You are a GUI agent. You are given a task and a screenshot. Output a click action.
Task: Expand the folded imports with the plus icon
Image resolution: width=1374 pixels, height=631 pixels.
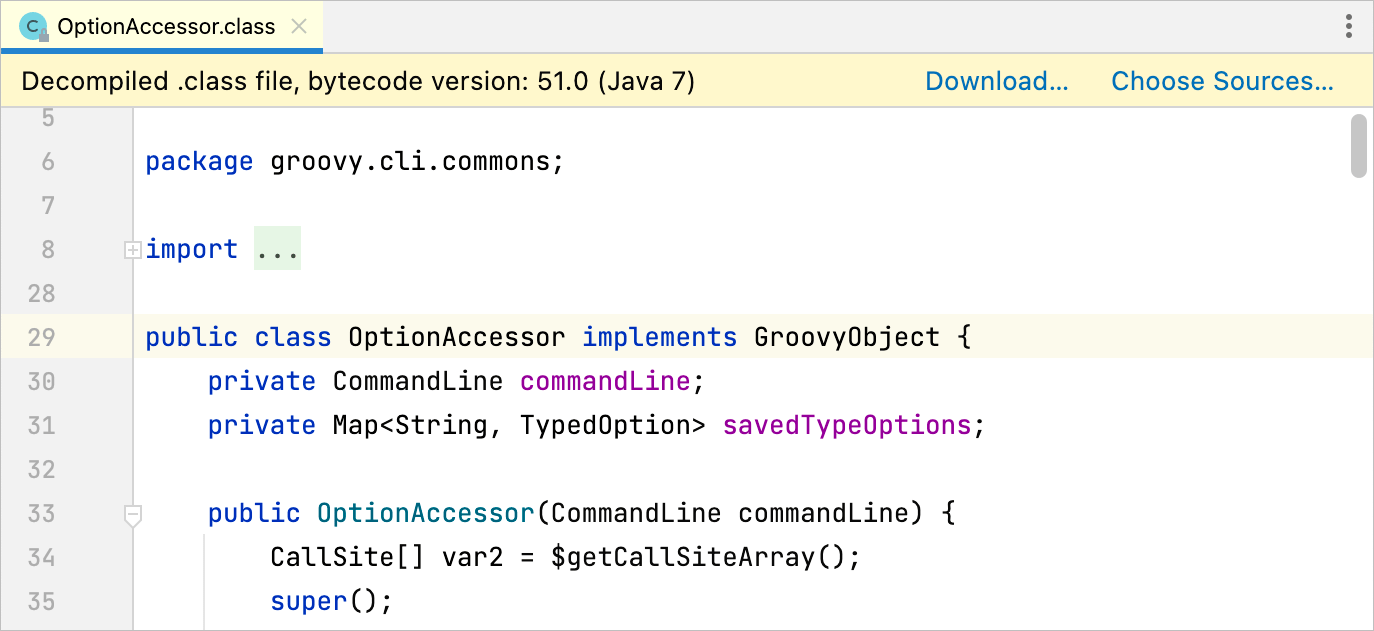133,249
